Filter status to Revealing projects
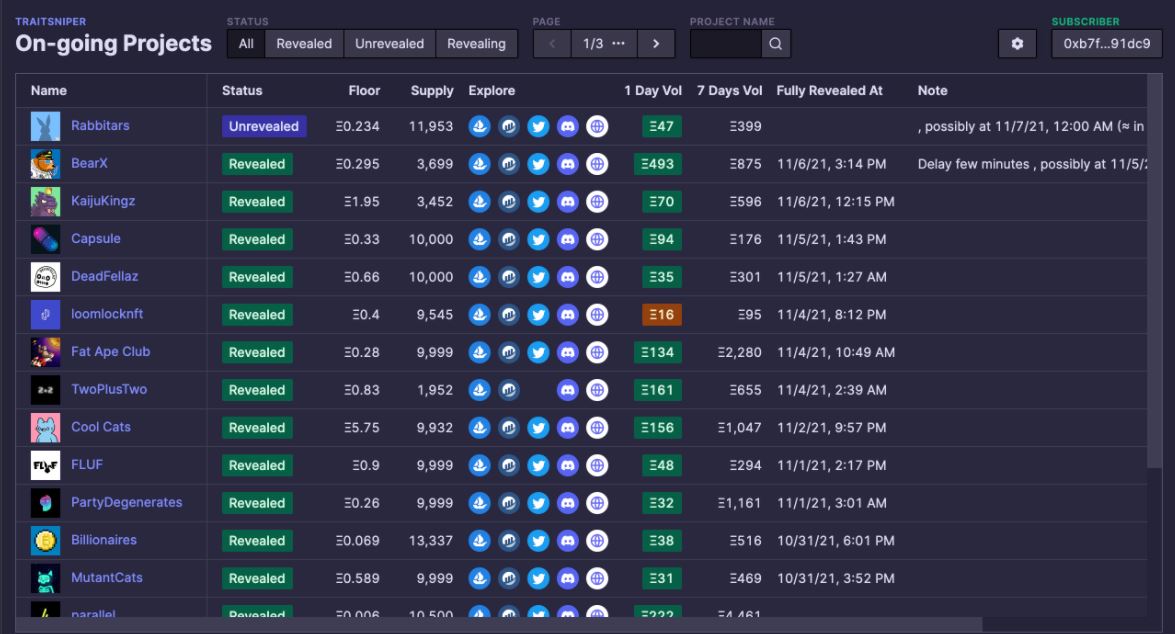The height and width of the screenshot is (634, 1175). click(476, 44)
